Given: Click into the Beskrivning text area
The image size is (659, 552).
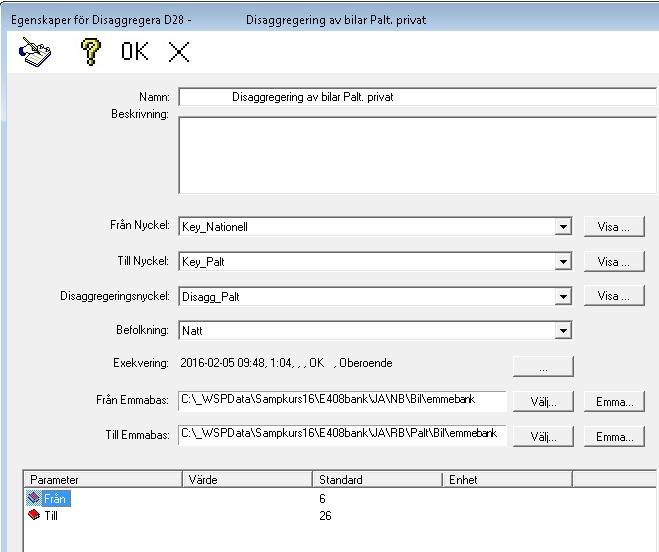Looking at the screenshot, I should (x=417, y=155).
